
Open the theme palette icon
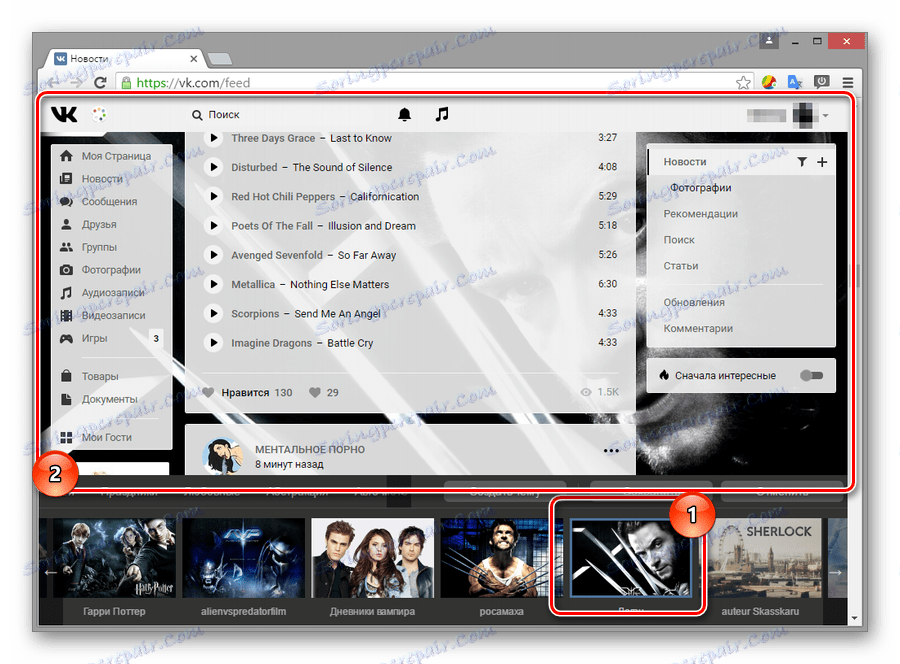pos(99,114)
